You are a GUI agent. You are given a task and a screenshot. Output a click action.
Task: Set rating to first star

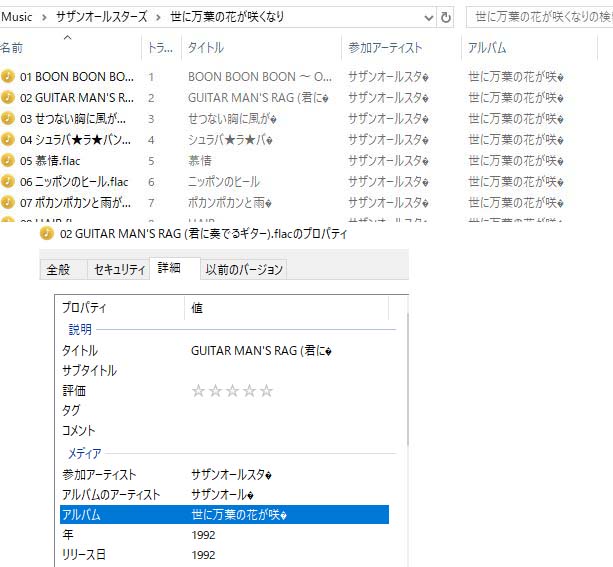coord(198,390)
